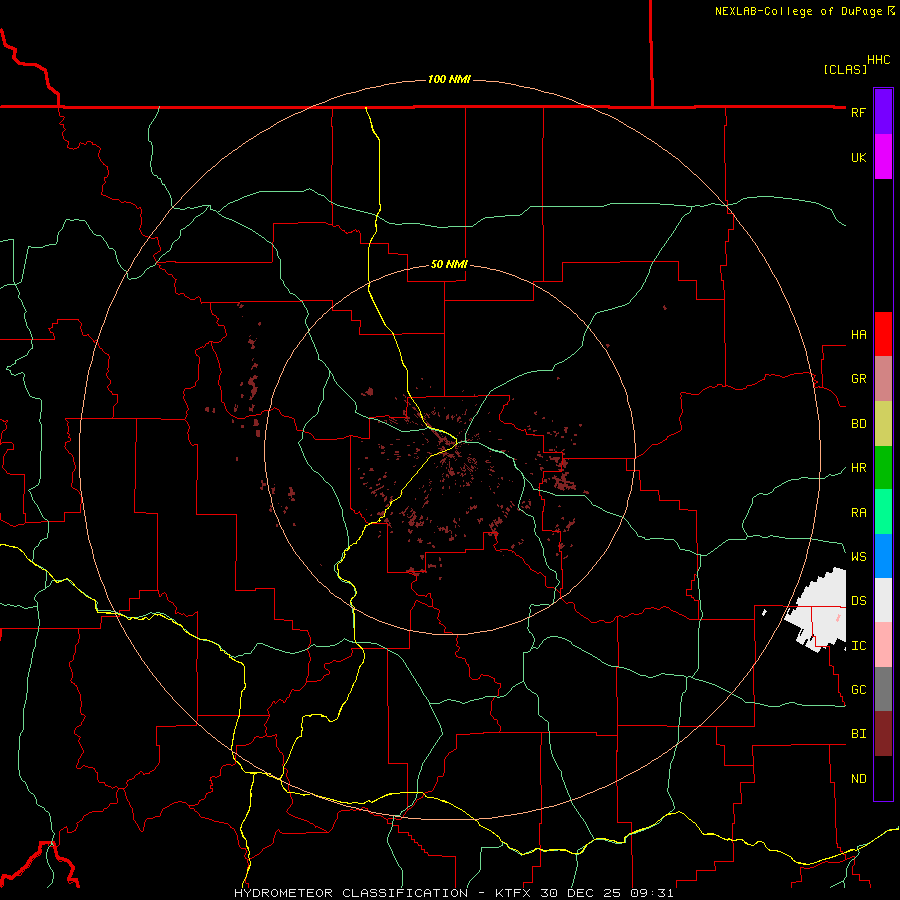Click the "HHC" product code text
900x900 pixels.
click(878, 60)
